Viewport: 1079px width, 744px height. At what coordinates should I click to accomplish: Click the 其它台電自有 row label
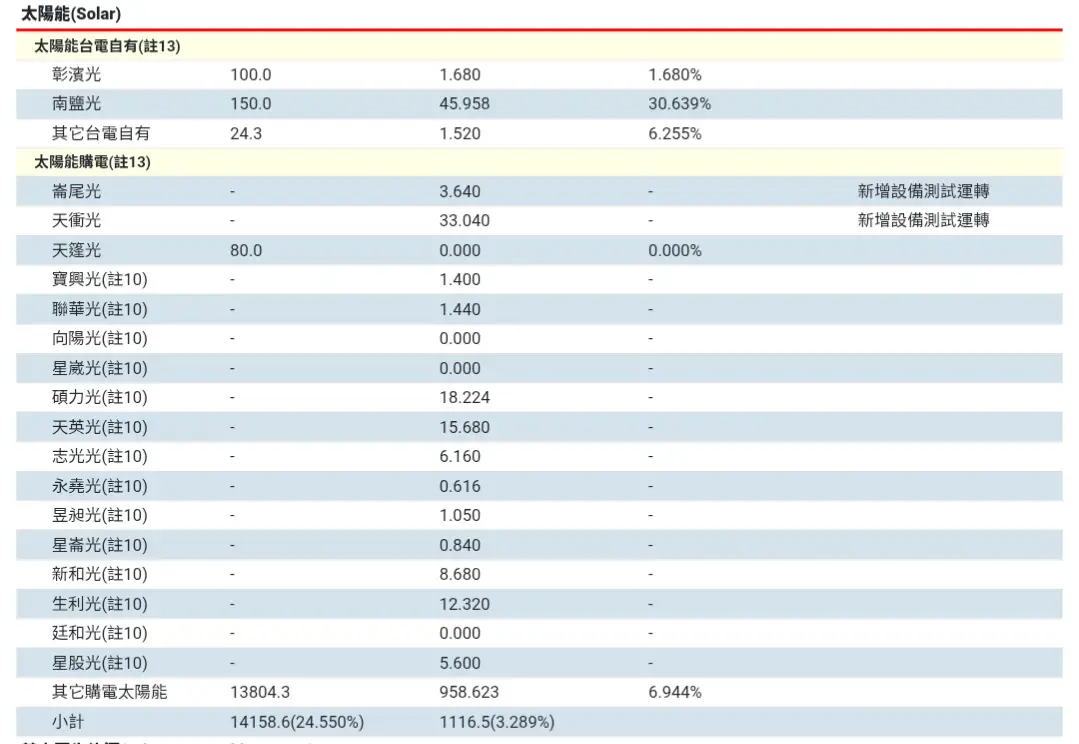(101, 133)
